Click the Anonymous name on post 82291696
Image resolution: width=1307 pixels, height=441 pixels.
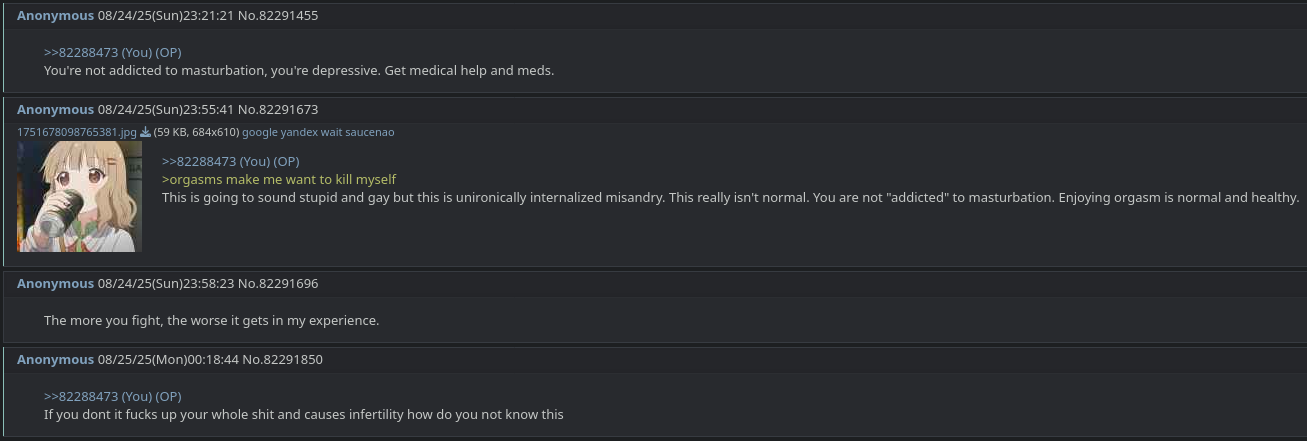point(55,283)
